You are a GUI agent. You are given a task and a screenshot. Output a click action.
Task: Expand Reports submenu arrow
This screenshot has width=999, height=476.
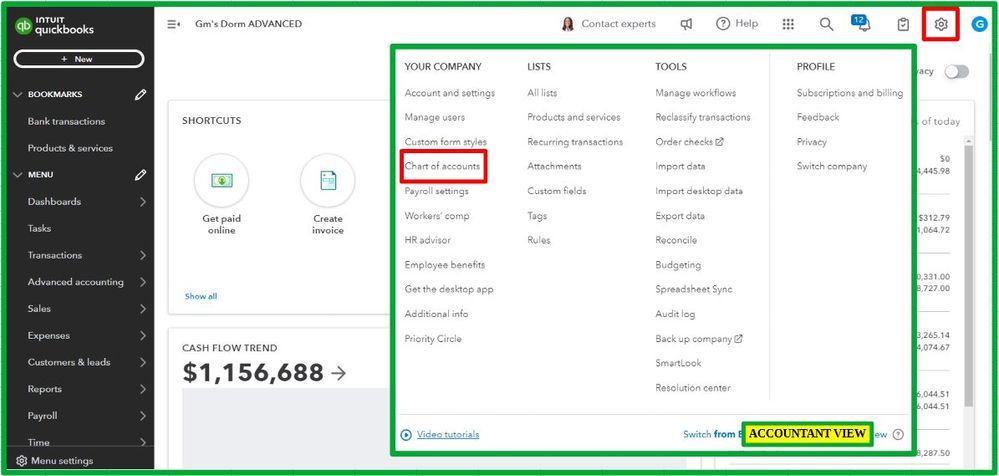[x=142, y=389]
